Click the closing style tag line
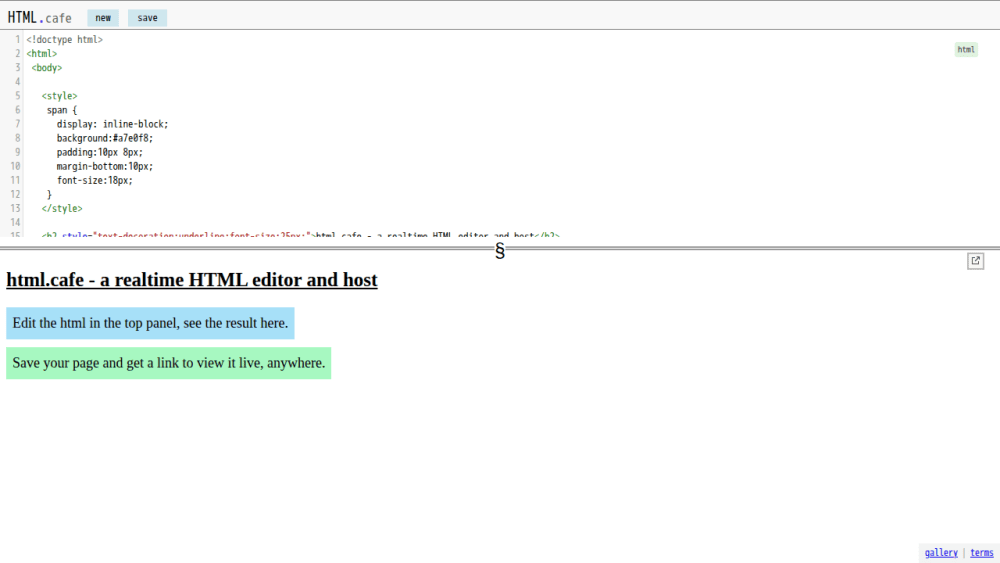Image resolution: width=1000 pixels, height=563 pixels. click(x=62, y=208)
